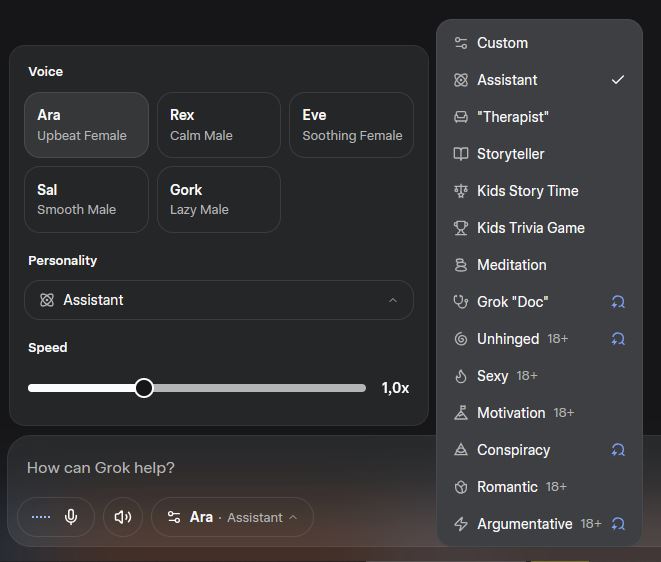The width and height of the screenshot is (661, 562).
Task: Choose the Meditation personality
Action: (x=540, y=265)
